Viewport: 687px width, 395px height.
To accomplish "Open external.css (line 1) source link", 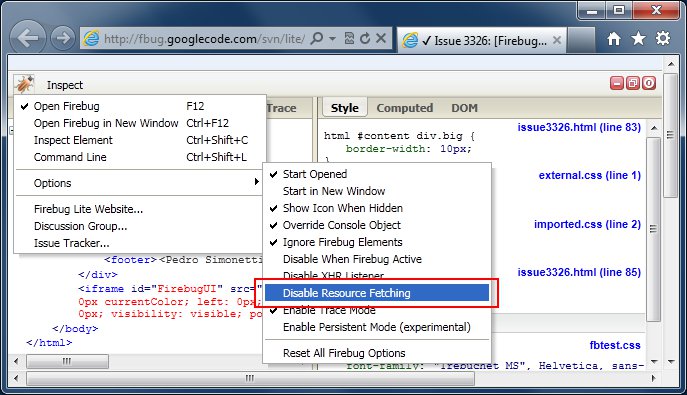I will (589, 176).
